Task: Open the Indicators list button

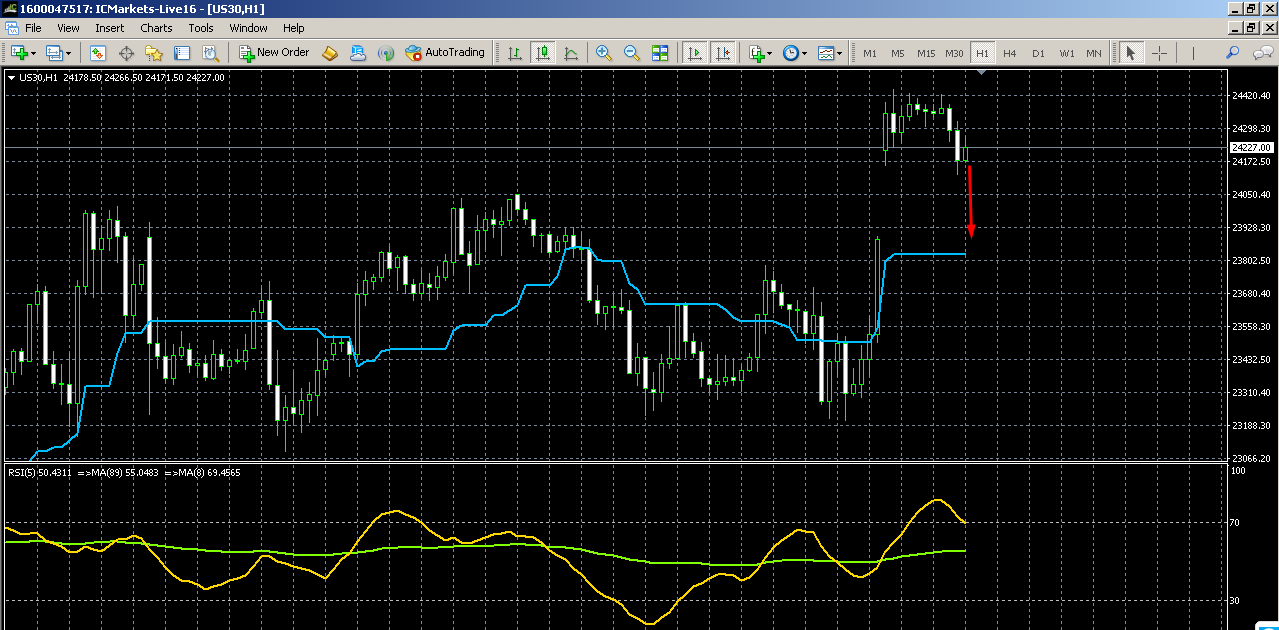Action: (x=757, y=53)
